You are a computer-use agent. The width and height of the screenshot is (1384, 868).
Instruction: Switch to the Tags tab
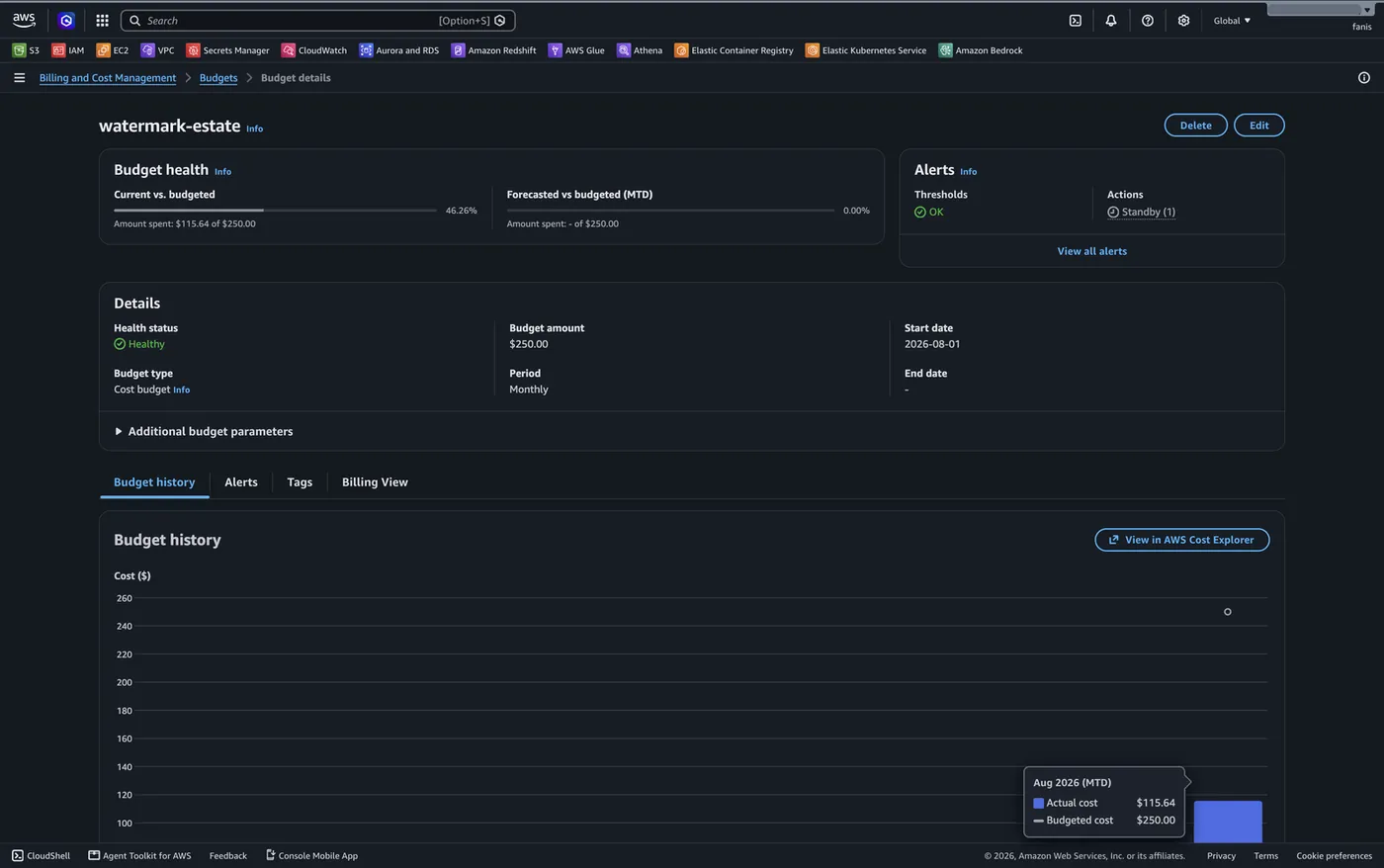[x=300, y=482]
